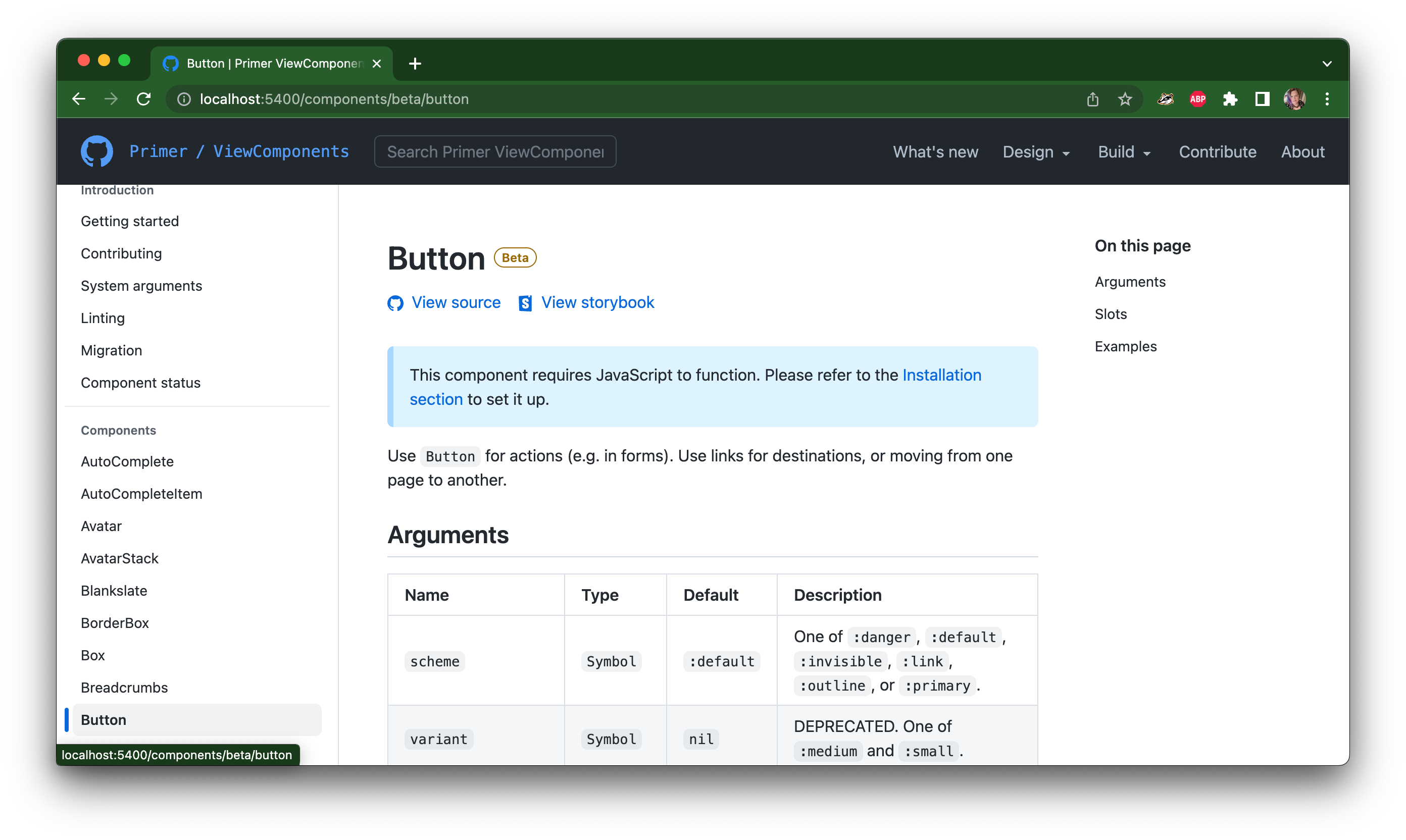Click the share page icon

point(1092,99)
